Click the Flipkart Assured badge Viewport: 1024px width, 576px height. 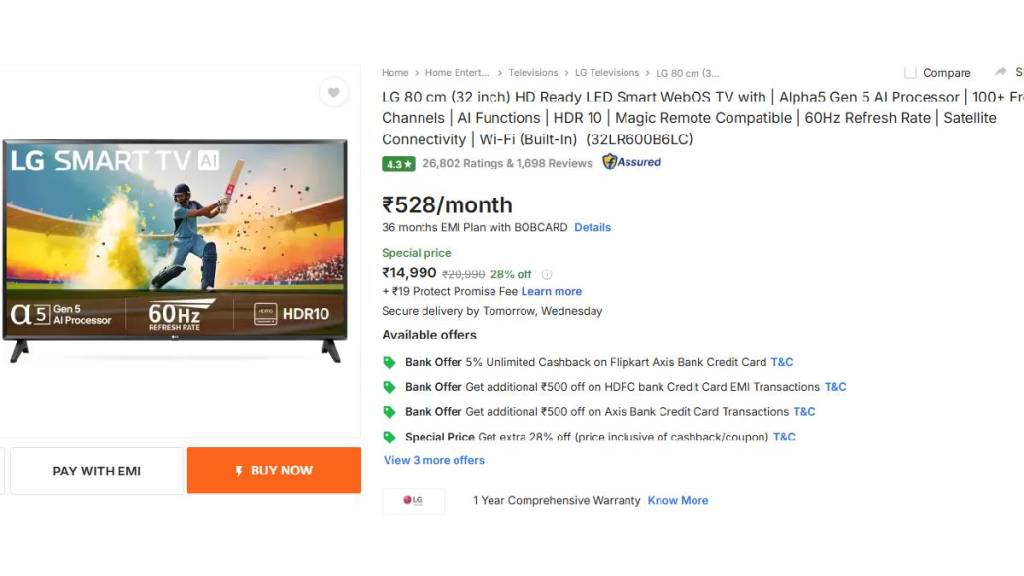(x=631, y=162)
